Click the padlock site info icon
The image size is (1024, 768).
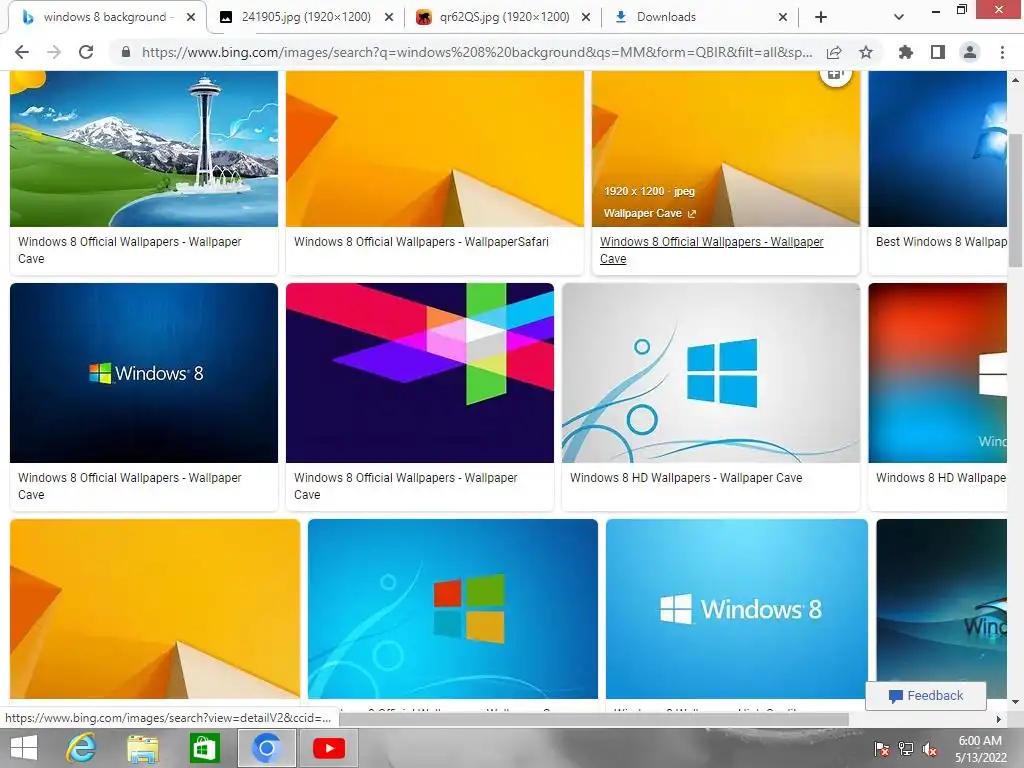(x=126, y=52)
